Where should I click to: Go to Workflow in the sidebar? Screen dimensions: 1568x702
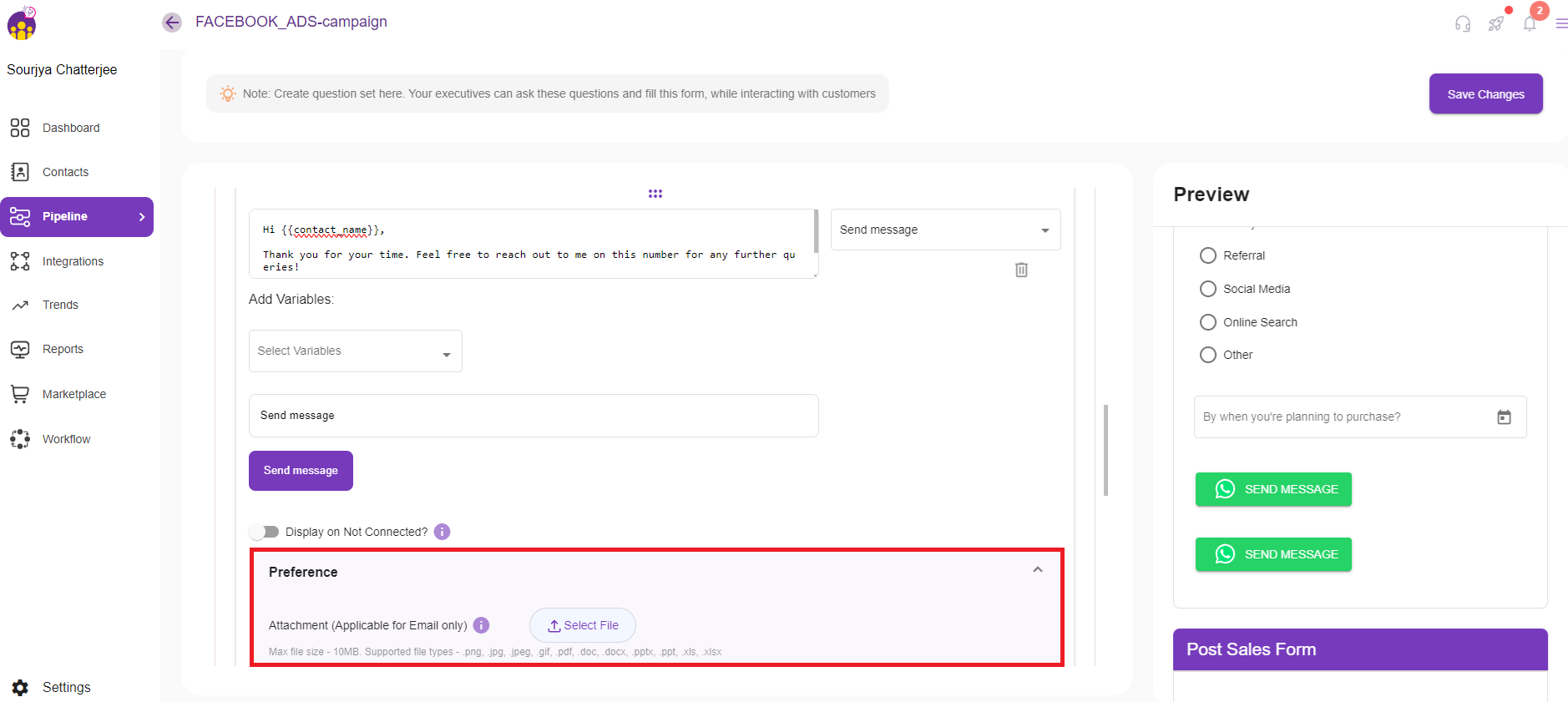66,439
